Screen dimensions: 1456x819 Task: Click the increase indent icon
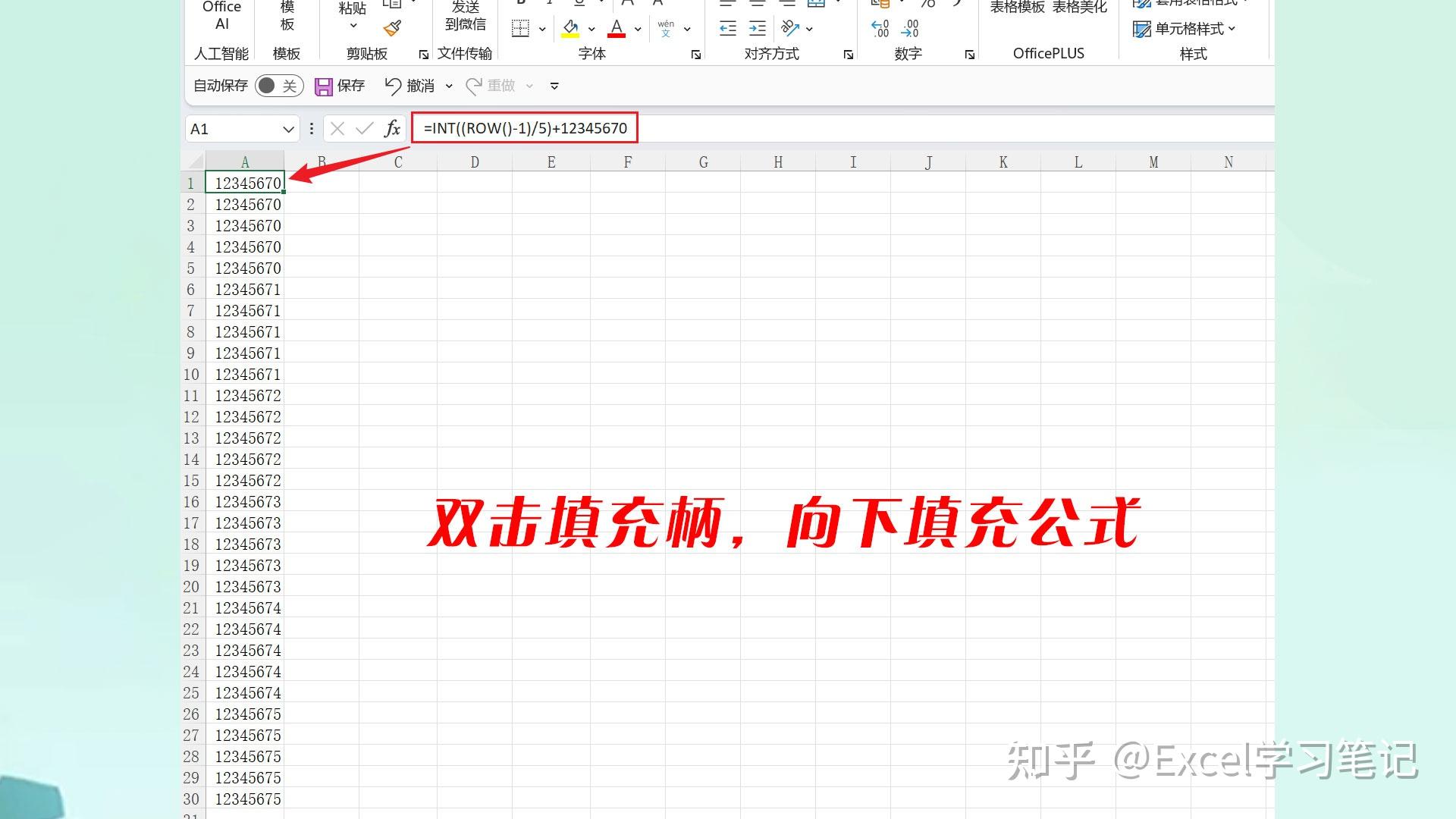(x=756, y=29)
